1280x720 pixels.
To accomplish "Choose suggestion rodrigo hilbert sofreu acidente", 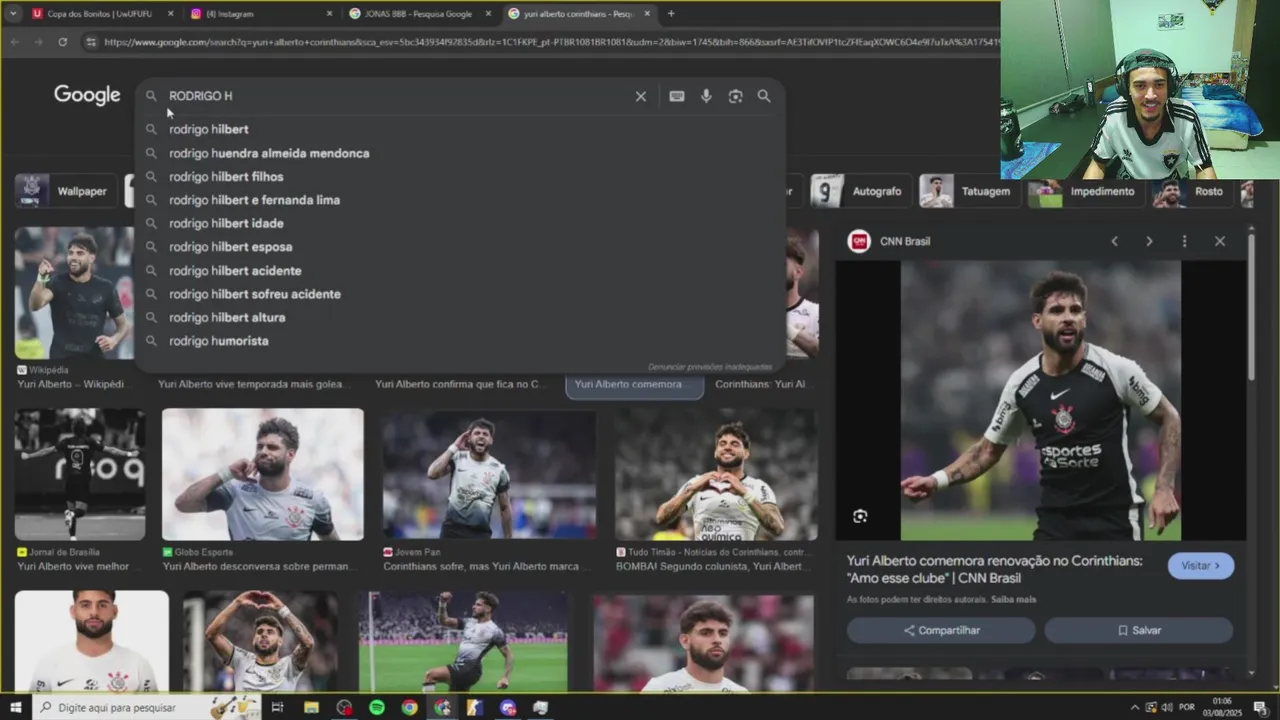I will click(460, 294).
